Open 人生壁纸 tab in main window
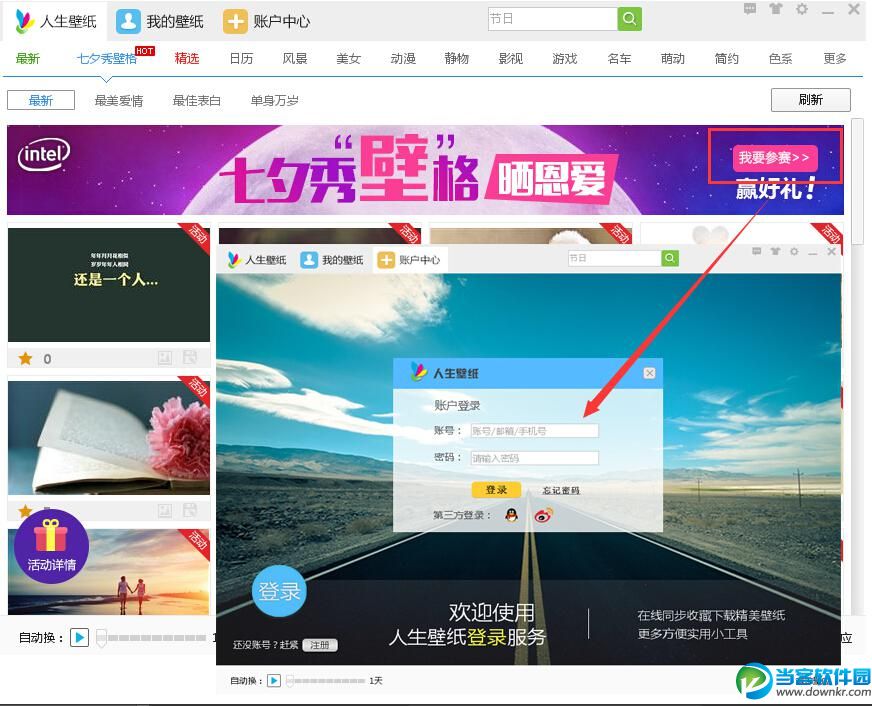Image resolution: width=872 pixels, height=706 pixels. [x=56, y=21]
